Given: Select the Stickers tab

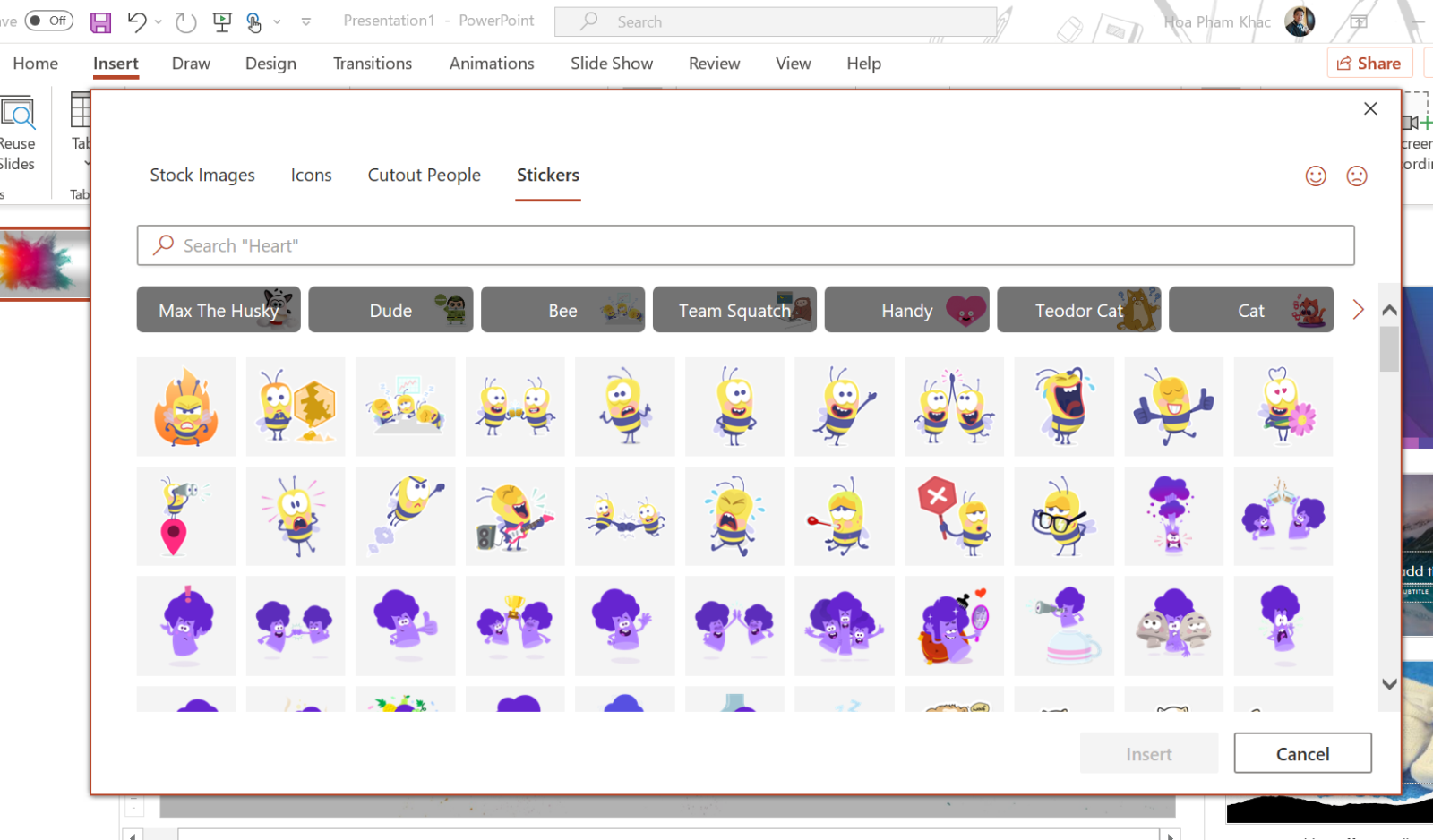Looking at the screenshot, I should pyautogui.click(x=548, y=176).
